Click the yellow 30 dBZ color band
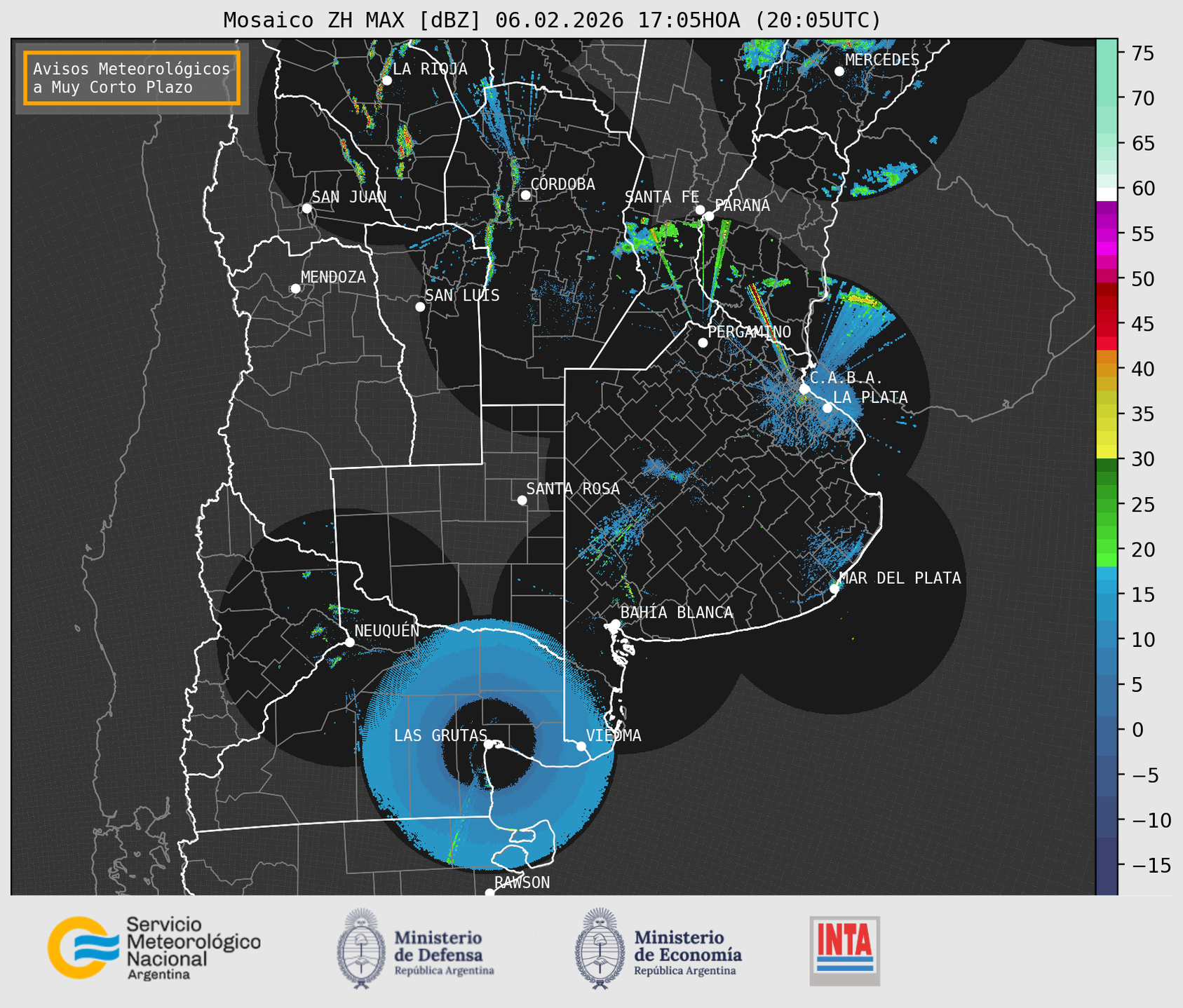The image size is (1183, 1008). pyautogui.click(x=1107, y=451)
